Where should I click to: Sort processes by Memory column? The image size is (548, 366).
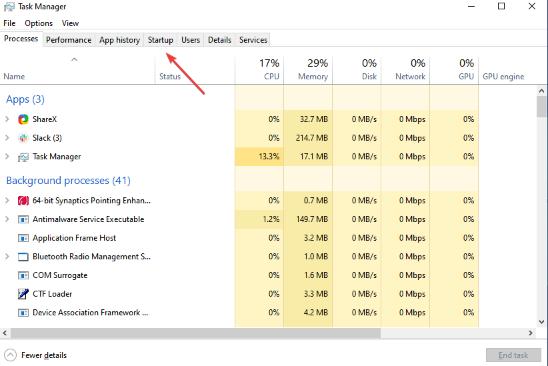click(x=308, y=70)
